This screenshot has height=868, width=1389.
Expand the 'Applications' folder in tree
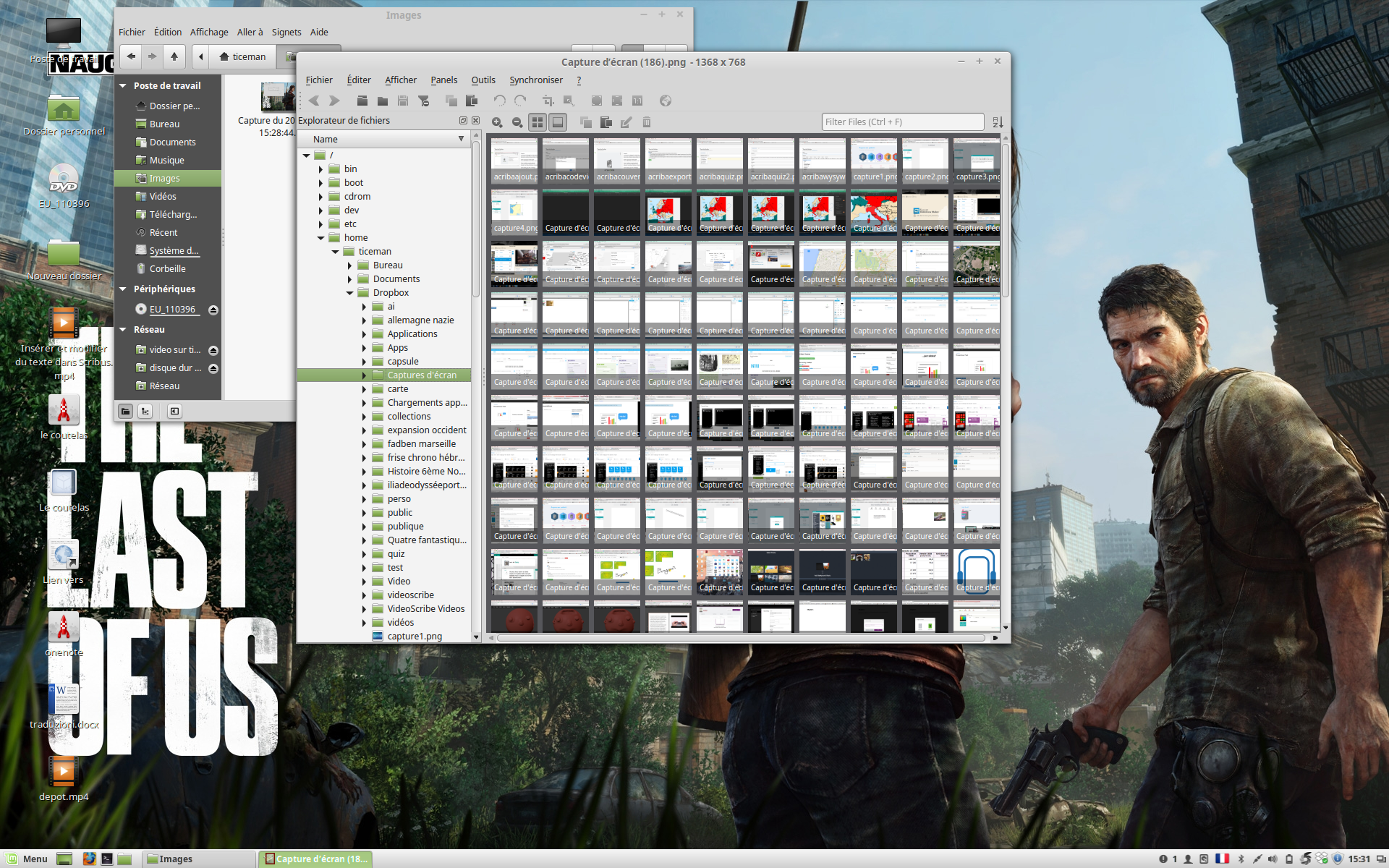point(364,334)
